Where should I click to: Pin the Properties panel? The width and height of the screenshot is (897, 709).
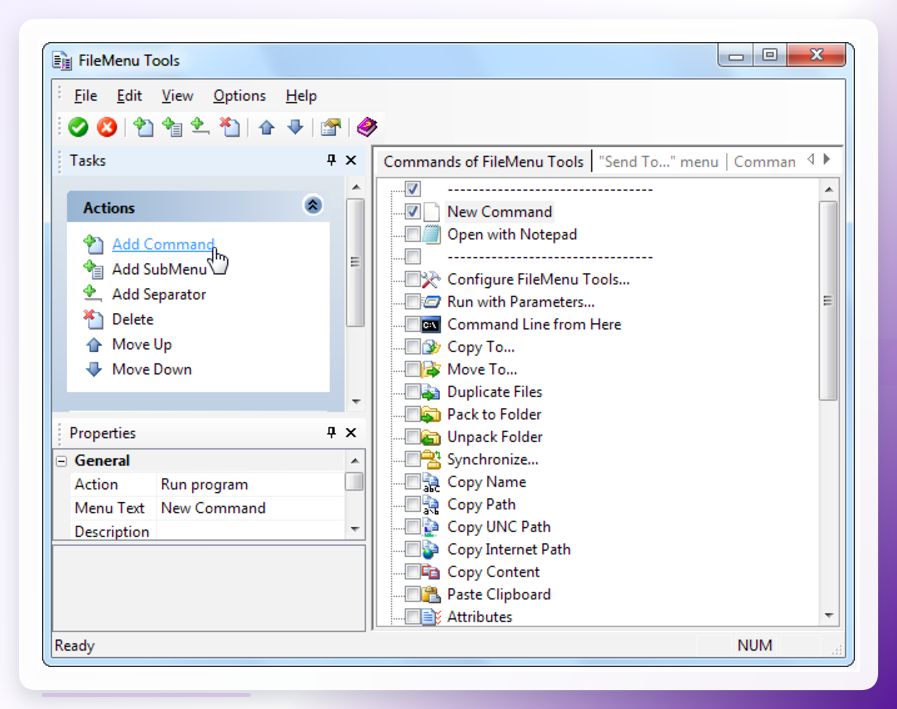point(331,433)
